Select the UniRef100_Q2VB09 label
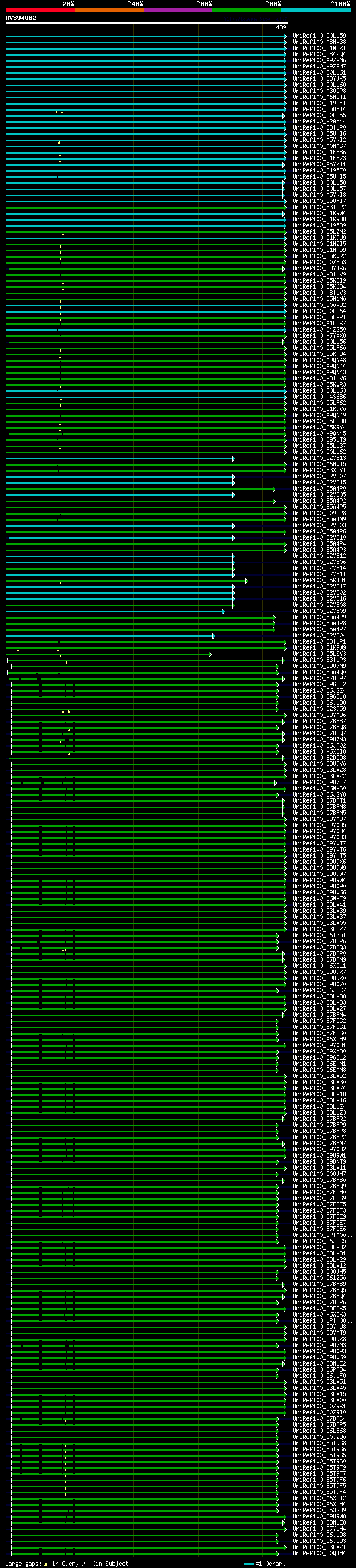The width and height of the screenshot is (356, 1568). pos(319,611)
